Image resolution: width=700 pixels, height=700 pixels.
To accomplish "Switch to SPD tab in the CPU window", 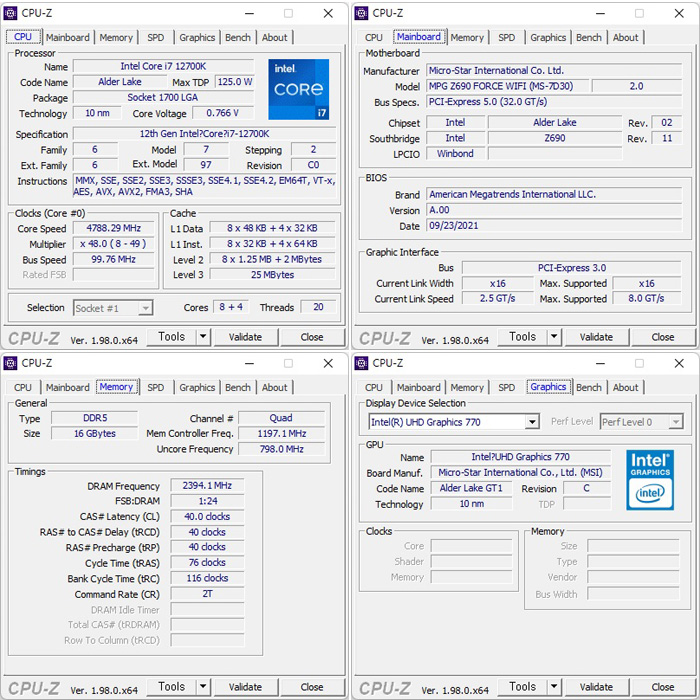I will (x=156, y=38).
